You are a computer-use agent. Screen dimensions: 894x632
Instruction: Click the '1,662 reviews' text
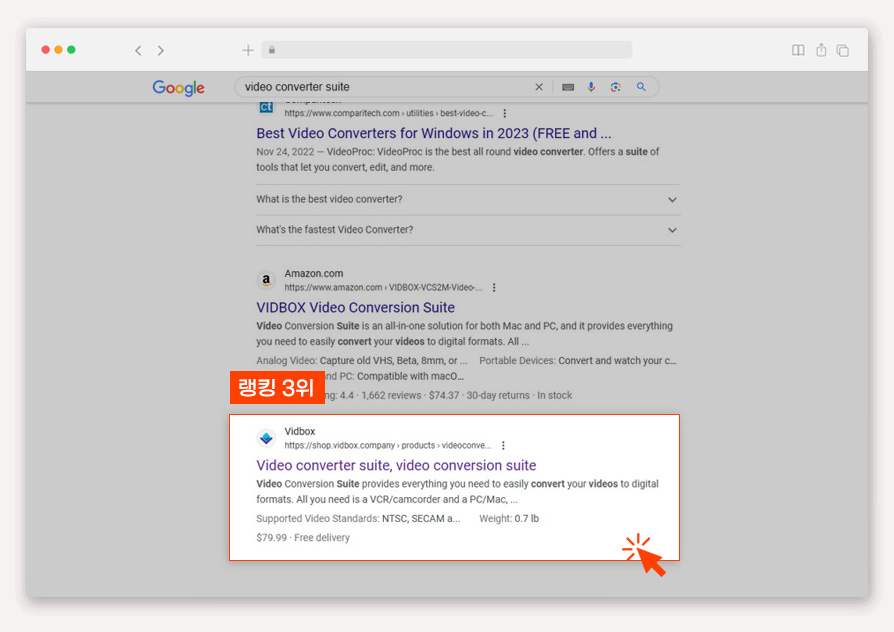[x=391, y=395]
